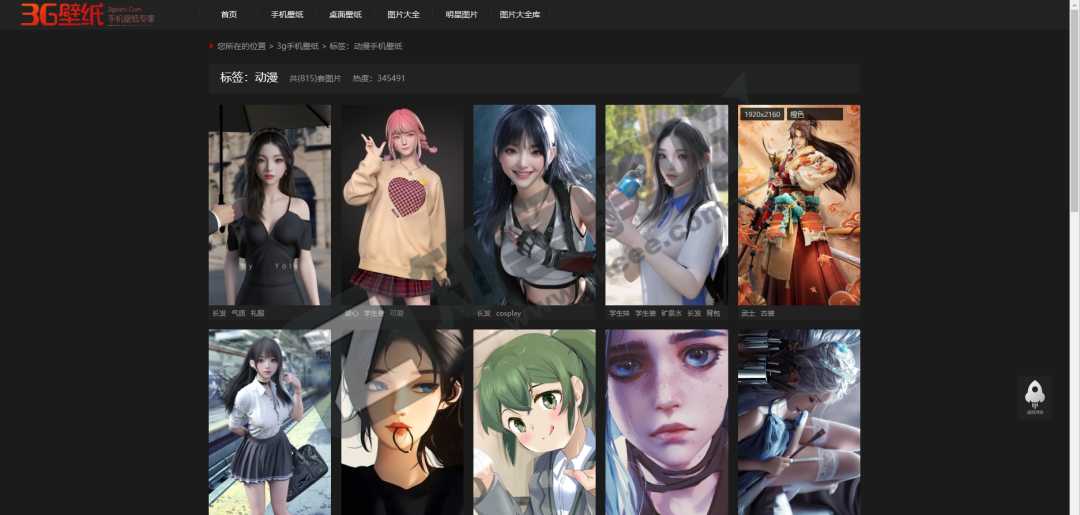This screenshot has height=515, width=1080.
Task: Go to 手机壁纸 in navigation bar
Action: [287, 15]
